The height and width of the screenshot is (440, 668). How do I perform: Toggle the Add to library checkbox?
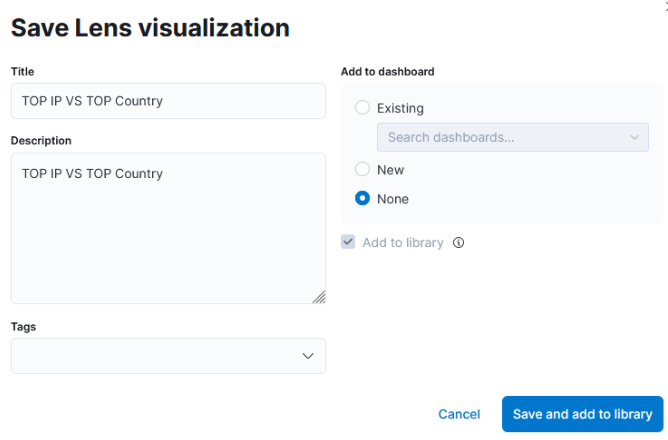point(348,242)
